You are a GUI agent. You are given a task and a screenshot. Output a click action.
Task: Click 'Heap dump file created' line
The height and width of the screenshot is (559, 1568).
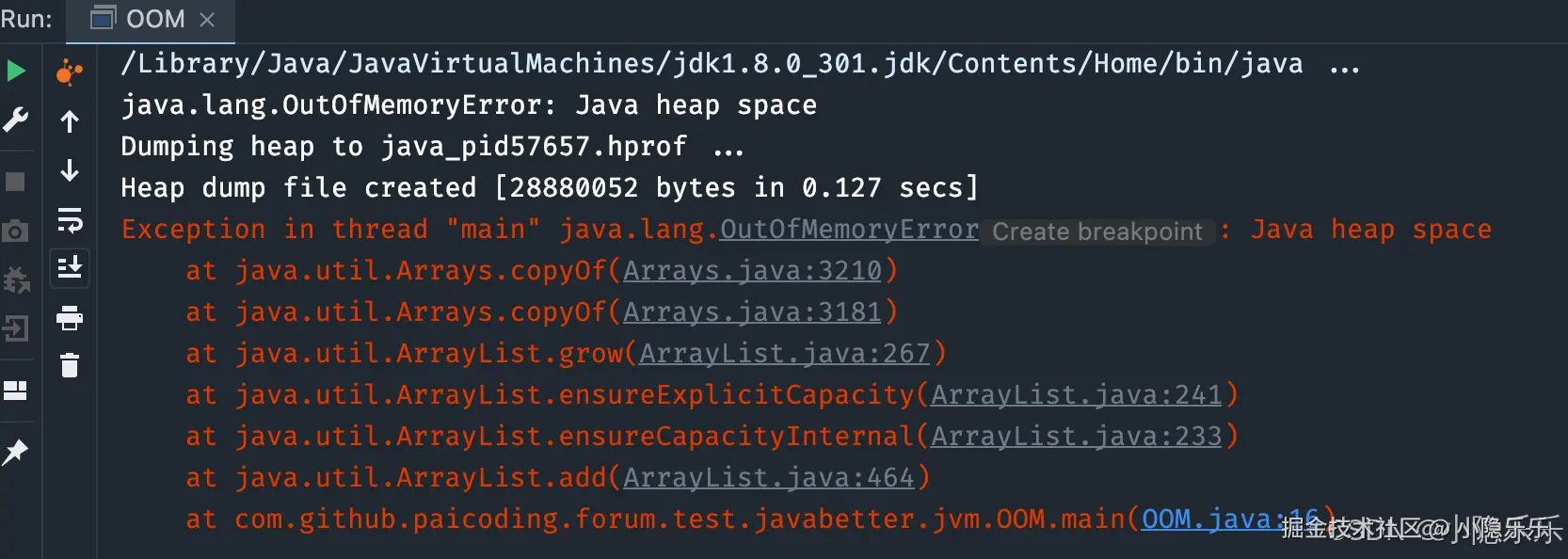[x=550, y=188]
